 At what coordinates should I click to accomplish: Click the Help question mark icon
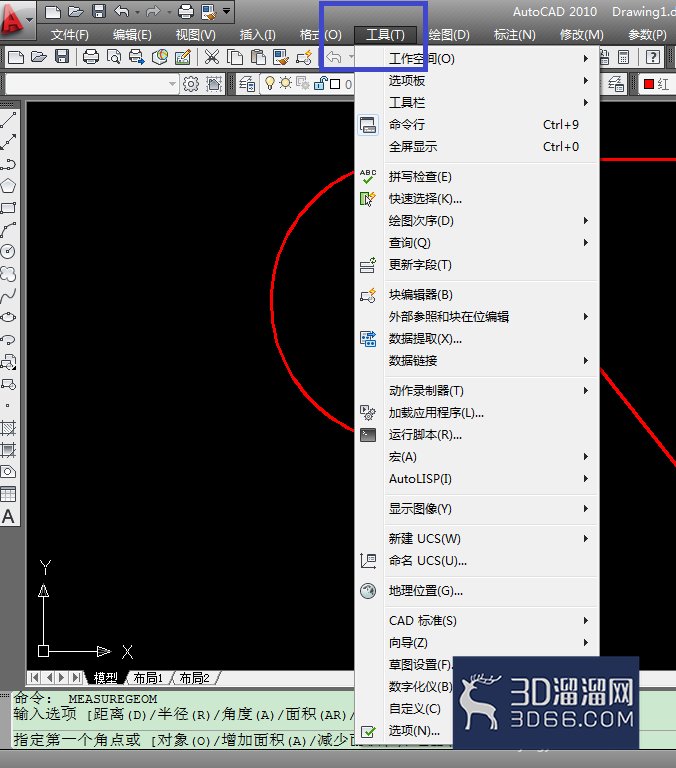pos(652,57)
